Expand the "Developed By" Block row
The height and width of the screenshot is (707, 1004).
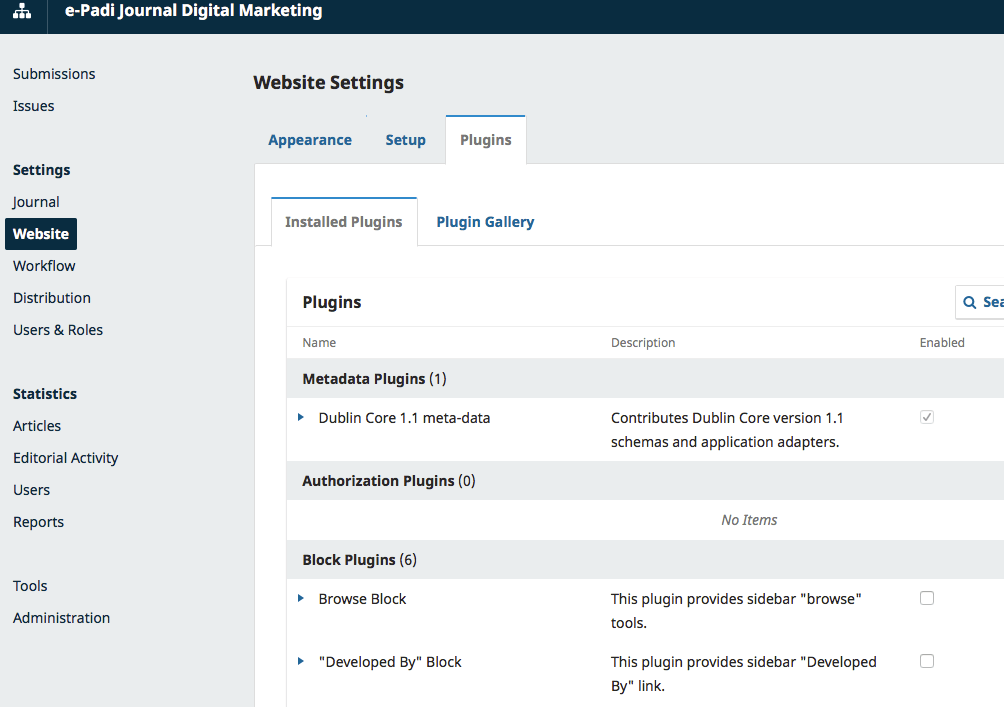[x=301, y=661]
